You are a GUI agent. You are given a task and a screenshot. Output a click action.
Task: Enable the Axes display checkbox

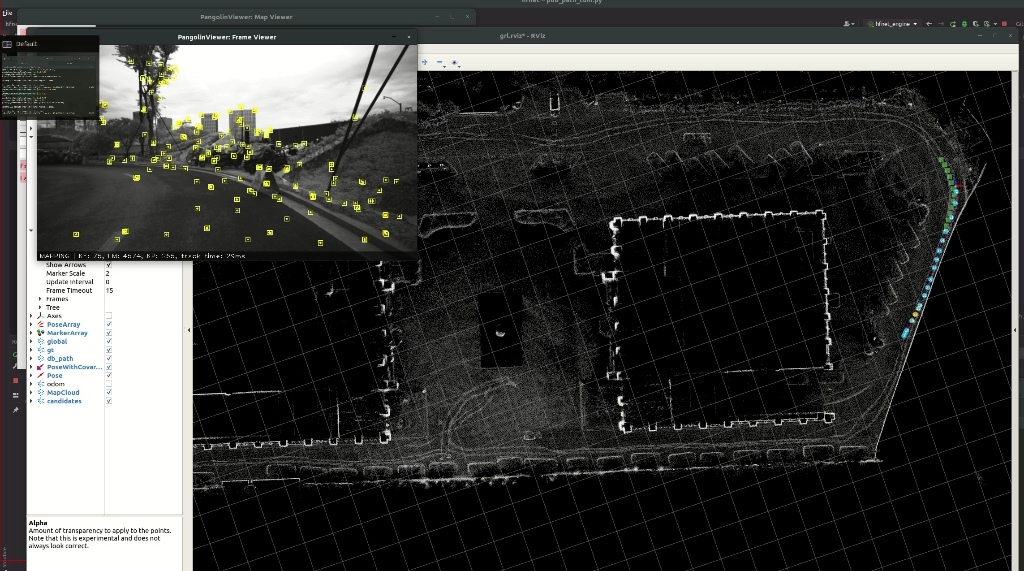108,316
